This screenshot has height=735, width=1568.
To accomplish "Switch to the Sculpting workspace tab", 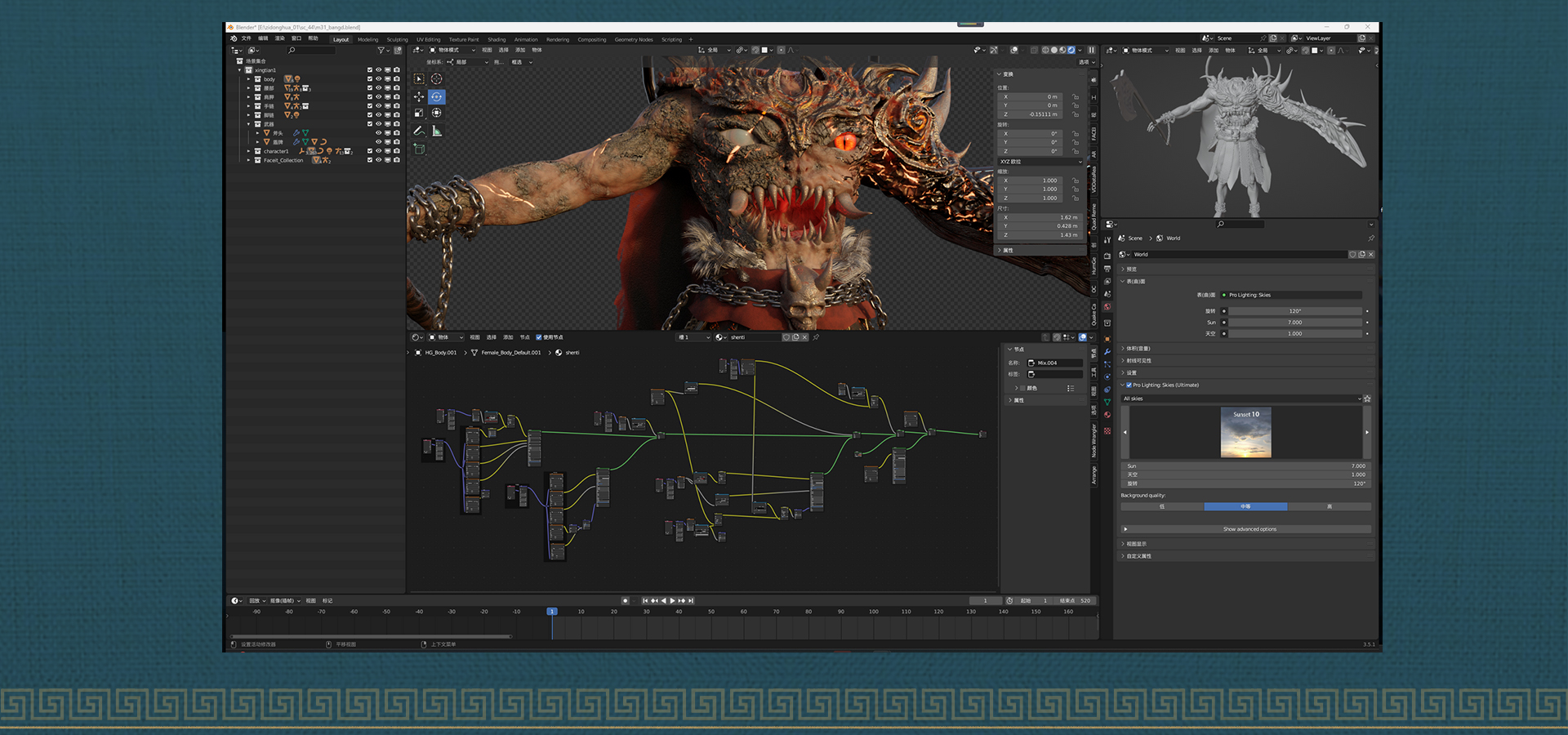I will pos(397,39).
